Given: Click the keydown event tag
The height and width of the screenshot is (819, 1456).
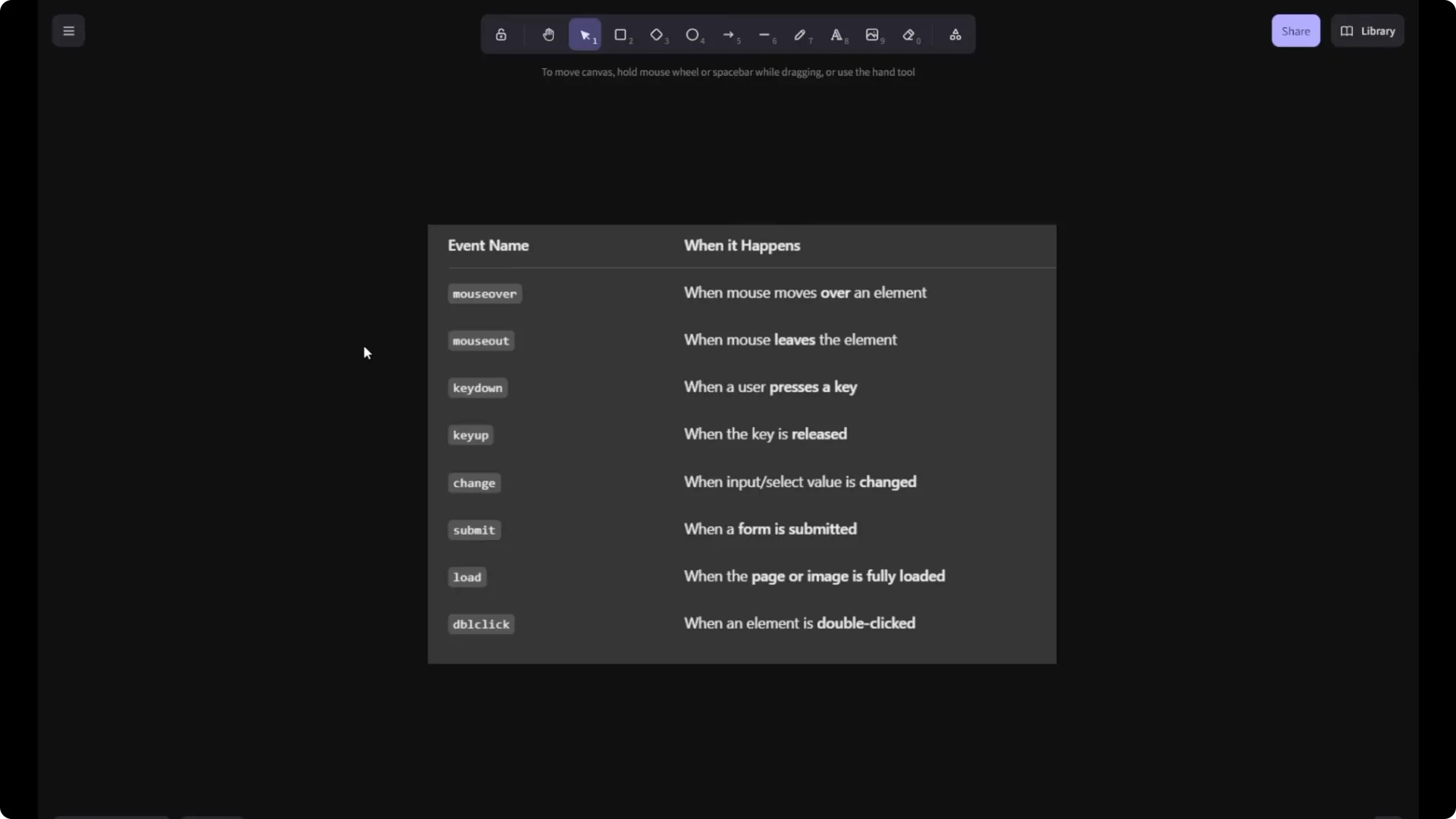Looking at the screenshot, I should [477, 388].
